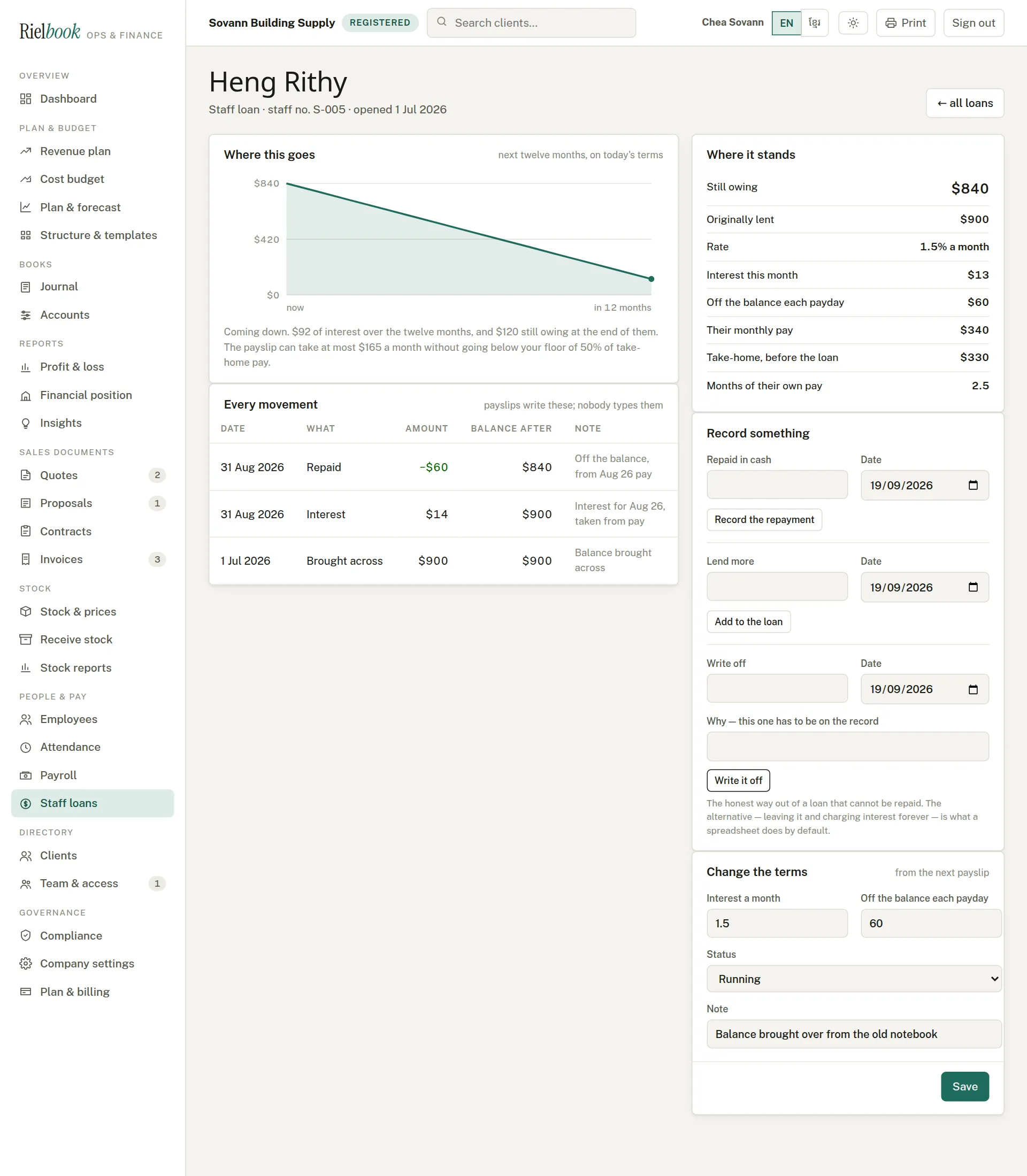Click the write-off reason field
The width and height of the screenshot is (1027, 1176).
(848, 746)
